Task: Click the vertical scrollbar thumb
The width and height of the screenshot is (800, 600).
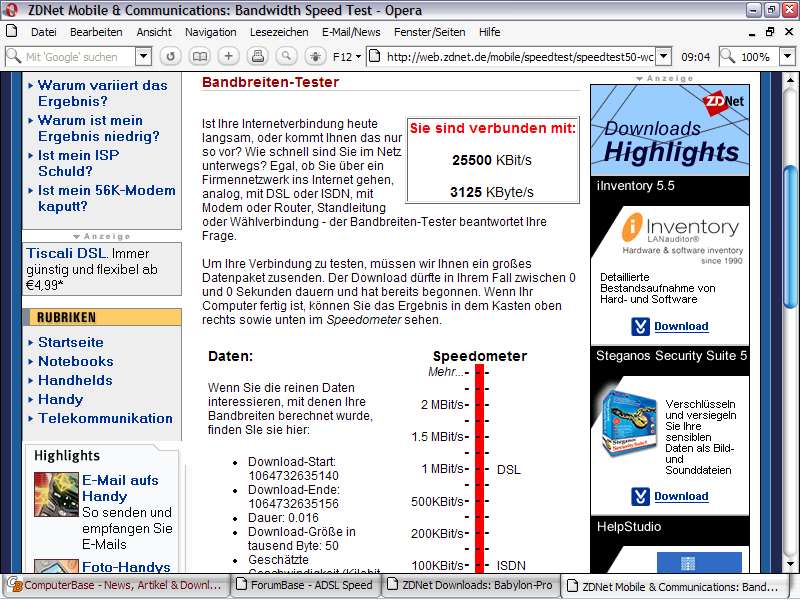Action: [x=790, y=236]
